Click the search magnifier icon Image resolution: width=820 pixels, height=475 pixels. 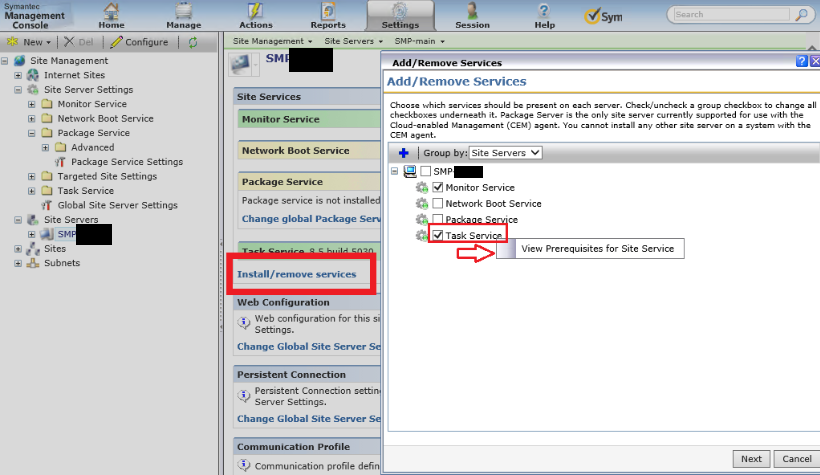pos(801,15)
